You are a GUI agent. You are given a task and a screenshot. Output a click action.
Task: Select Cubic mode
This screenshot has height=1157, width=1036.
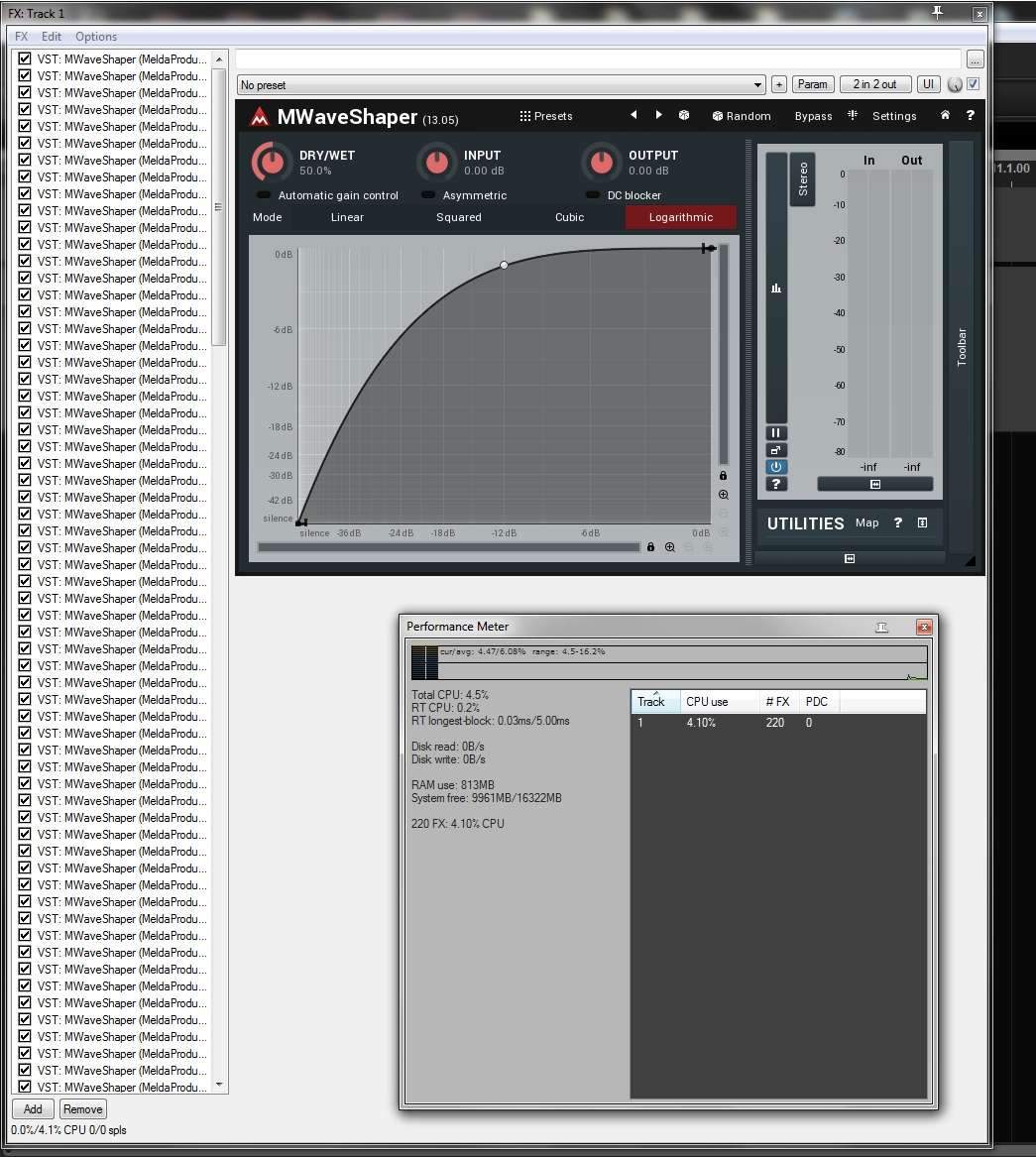pyautogui.click(x=570, y=217)
